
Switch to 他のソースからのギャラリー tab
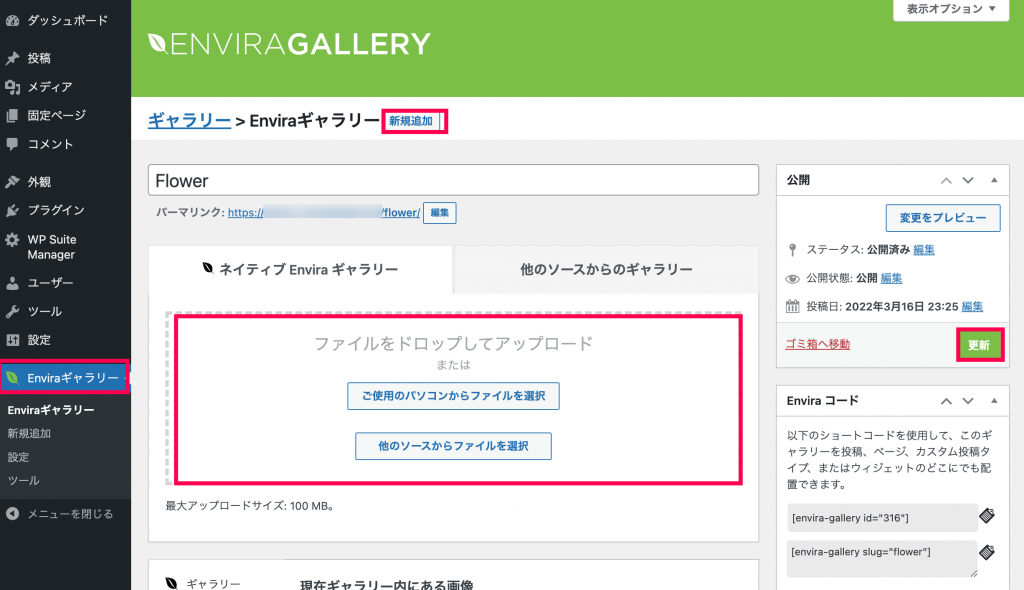pyautogui.click(x=606, y=269)
